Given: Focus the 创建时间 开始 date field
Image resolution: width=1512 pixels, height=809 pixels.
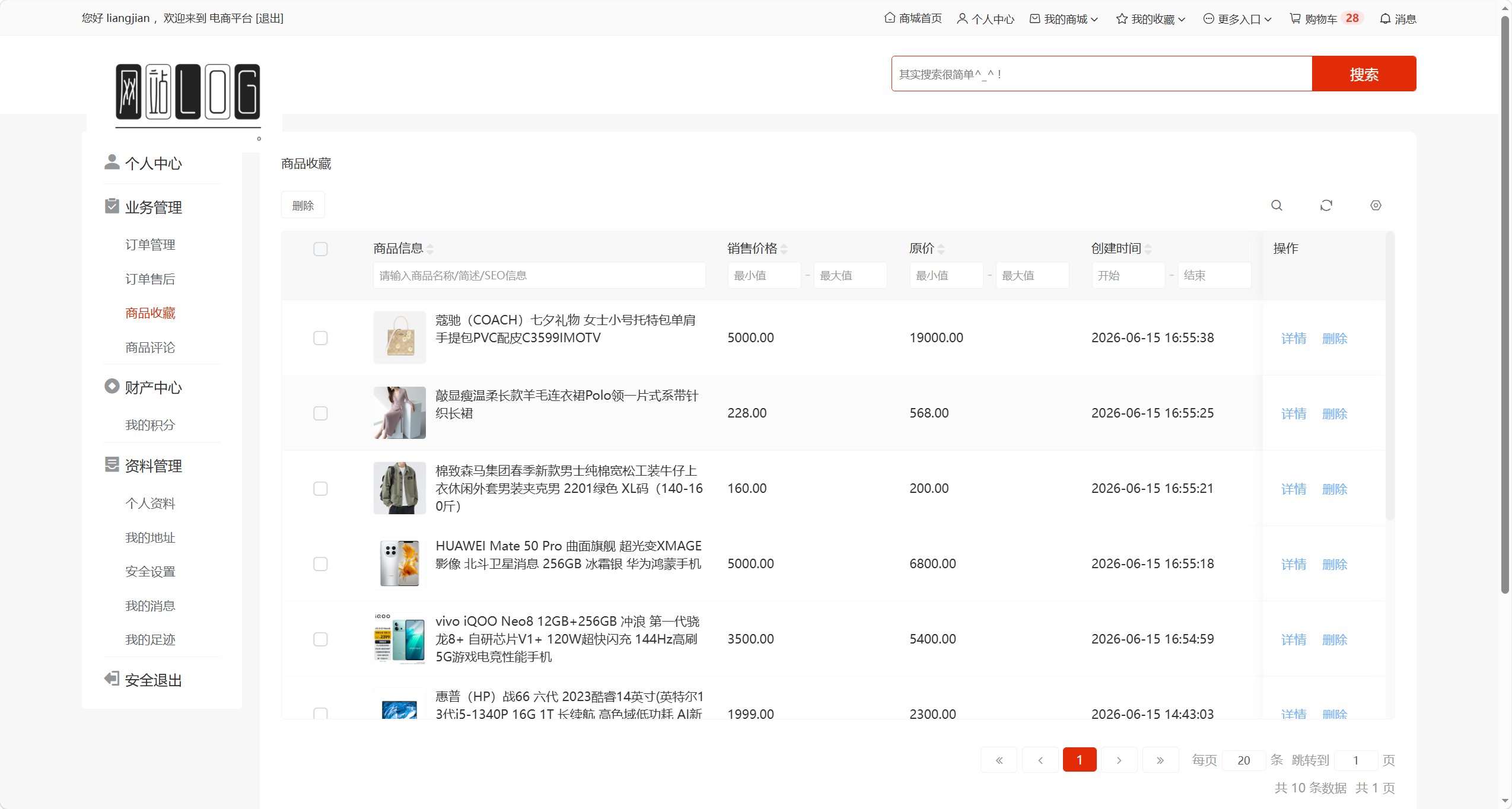Looking at the screenshot, I should (x=1128, y=275).
